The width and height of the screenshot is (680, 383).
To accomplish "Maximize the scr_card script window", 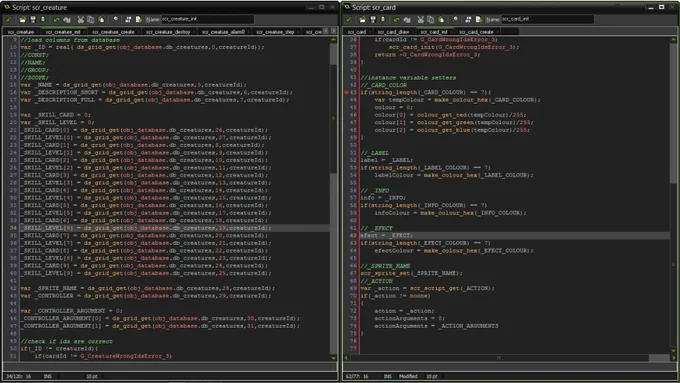I will [661, 7].
